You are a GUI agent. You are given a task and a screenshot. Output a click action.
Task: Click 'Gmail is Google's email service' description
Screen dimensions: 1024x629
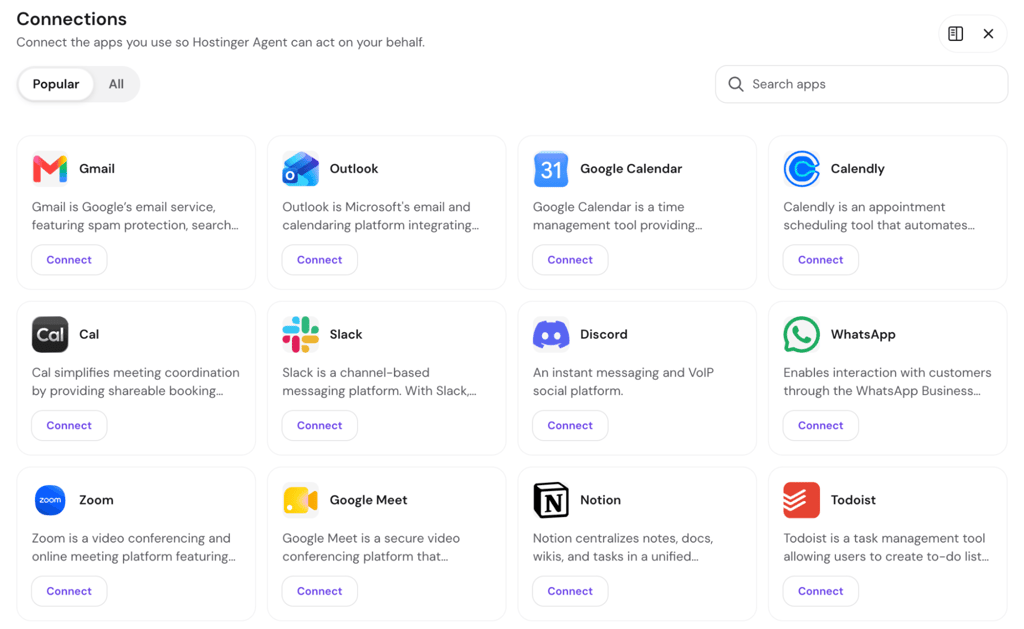click(x=135, y=216)
